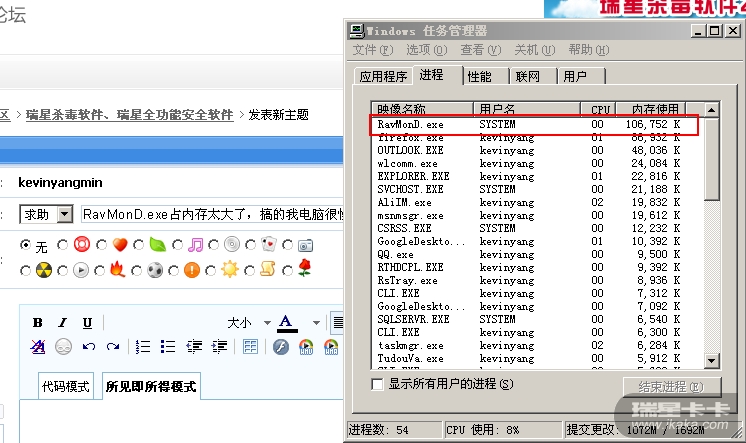Click the font color A swatch button
The height and width of the screenshot is (443, 746).
tap(286, 323)
